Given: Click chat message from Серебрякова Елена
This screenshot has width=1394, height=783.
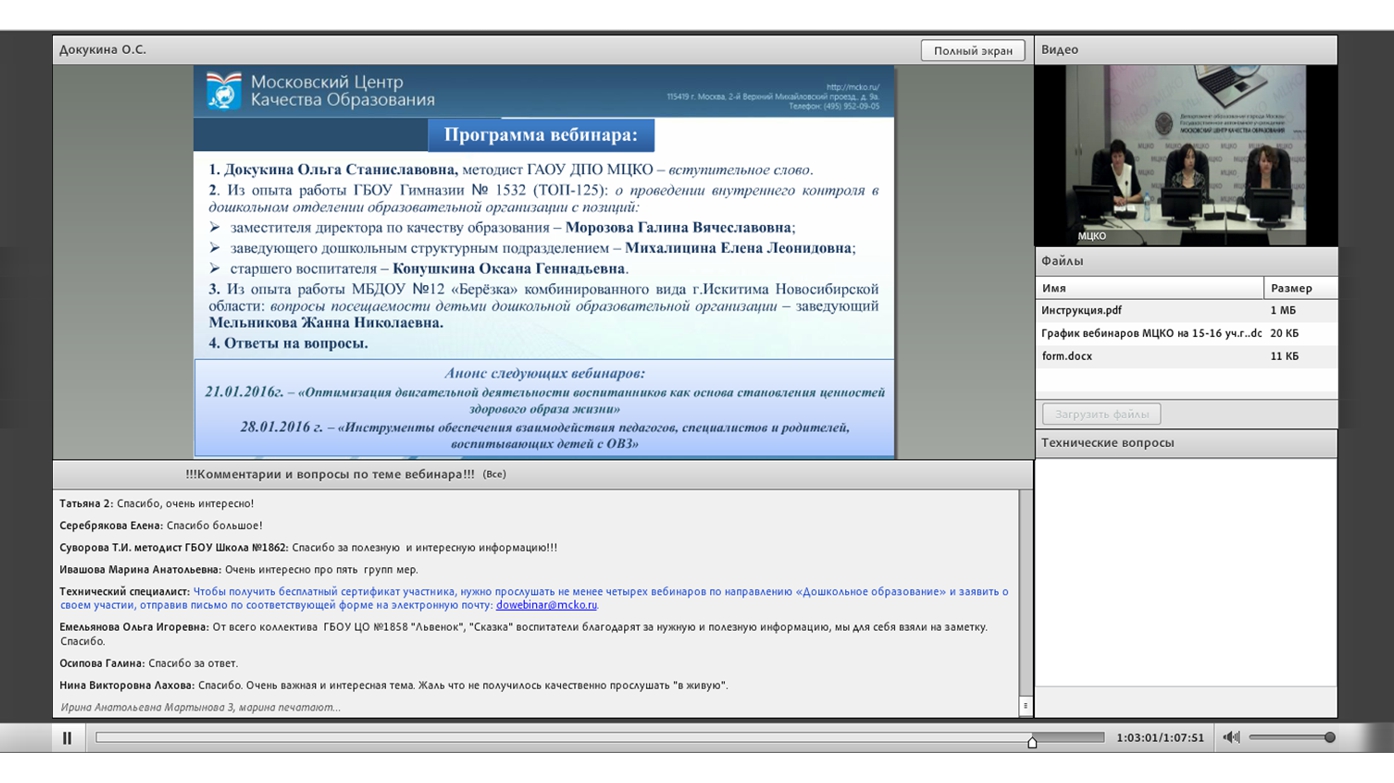Looking at the screenshot, I should [161, 526].
